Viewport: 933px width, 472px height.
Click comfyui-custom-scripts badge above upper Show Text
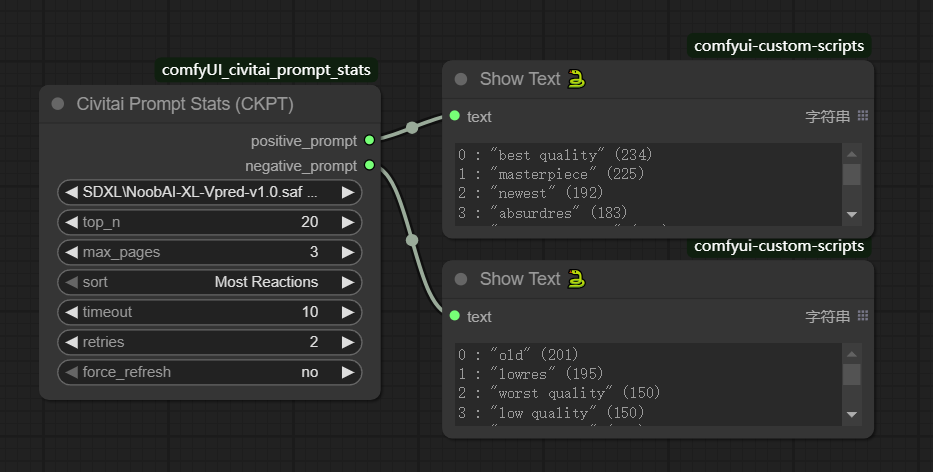point(779,46)
